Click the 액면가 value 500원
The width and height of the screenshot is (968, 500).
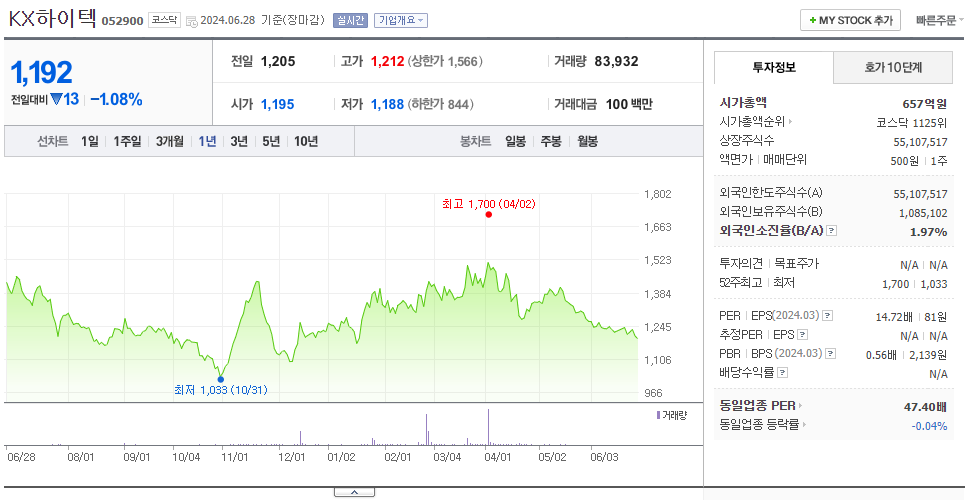[x=905, y=160]
